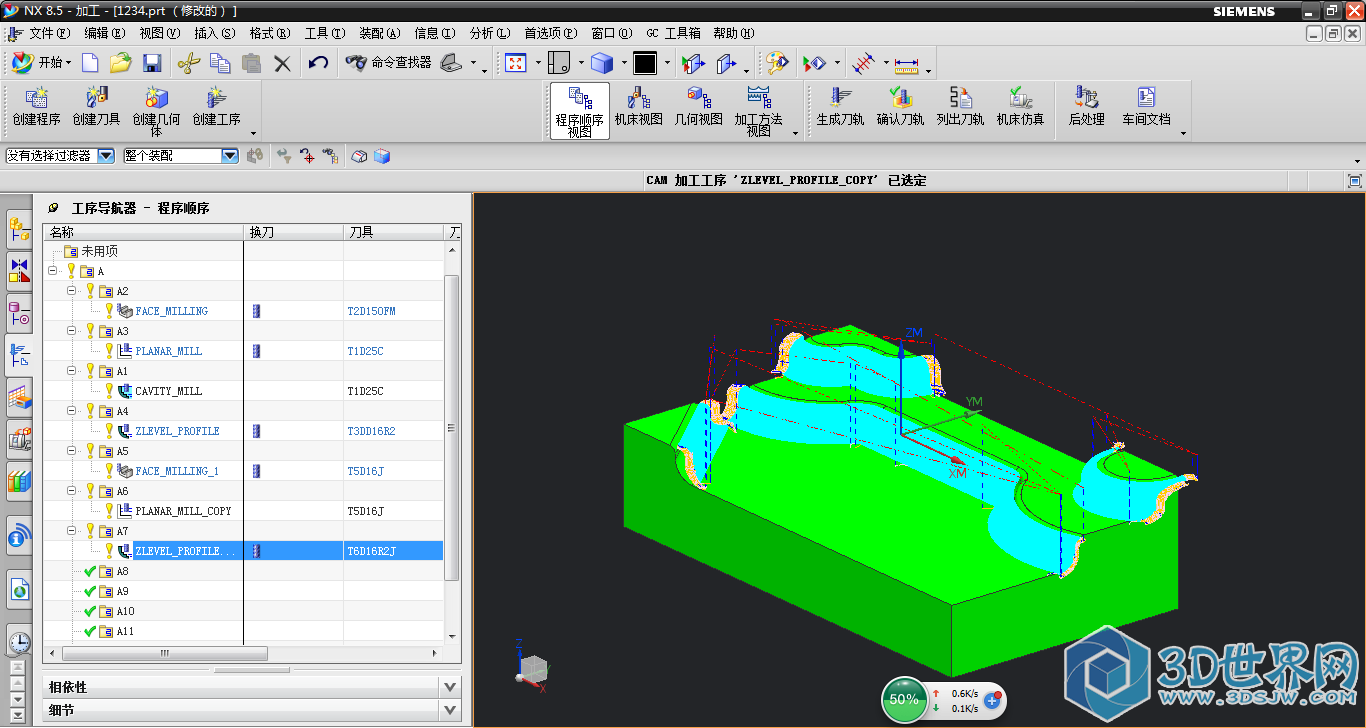Click 创建刀具 create tool icon
Image resolution: width=1366 pixels, height=728 pixels.
pos(96,108)
